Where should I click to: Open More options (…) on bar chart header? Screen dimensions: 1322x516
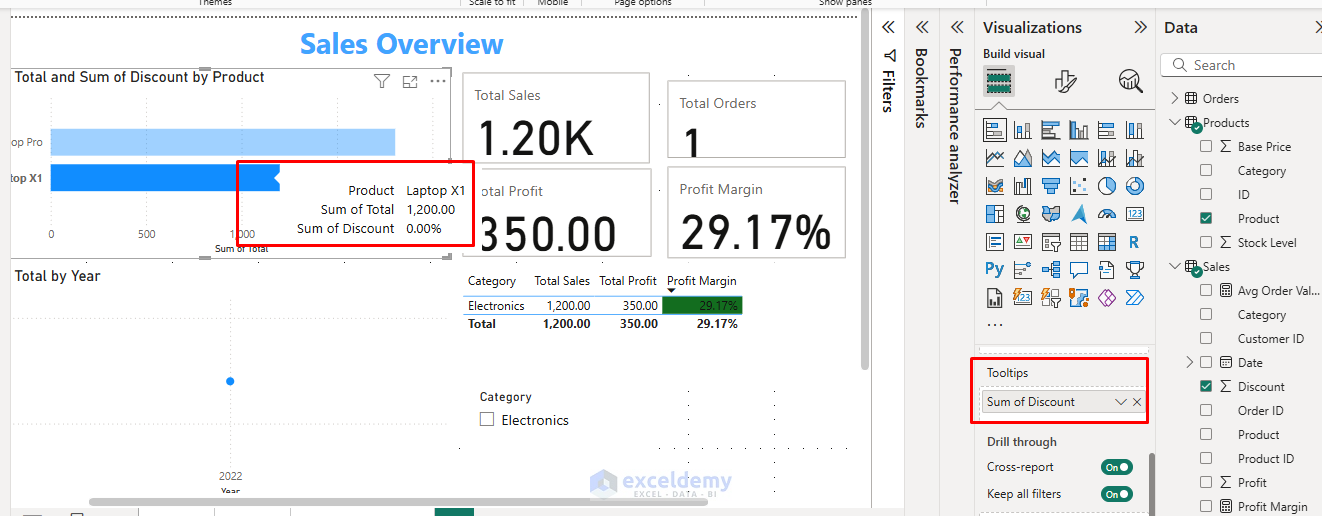click(438, 82)
